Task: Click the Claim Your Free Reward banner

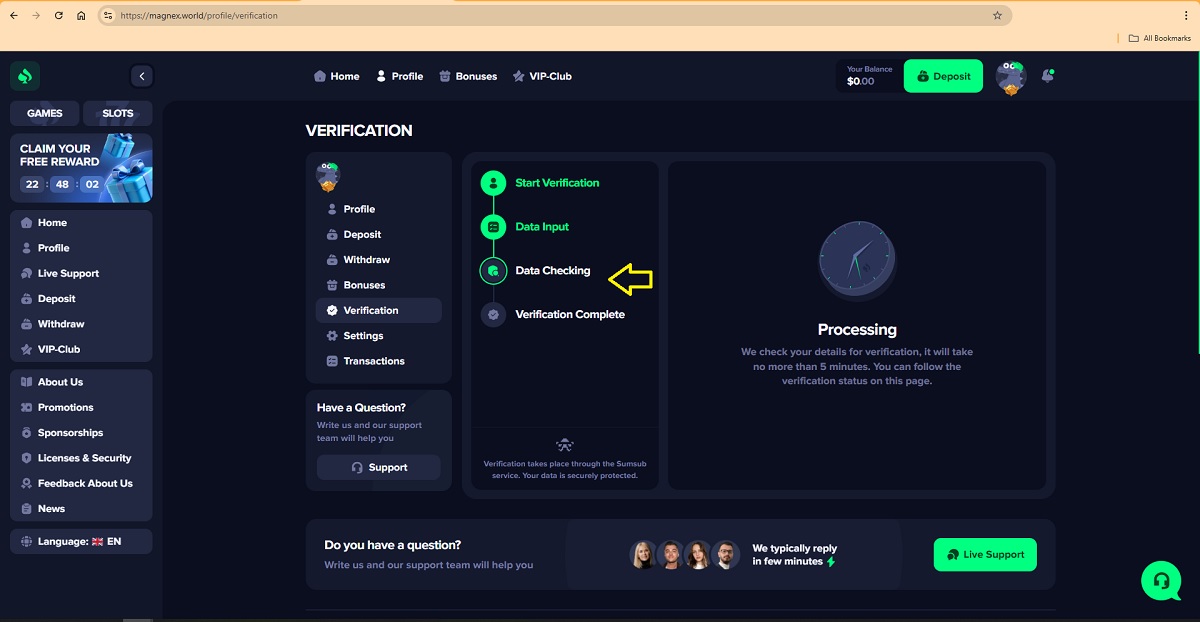Action: (81, 168)
